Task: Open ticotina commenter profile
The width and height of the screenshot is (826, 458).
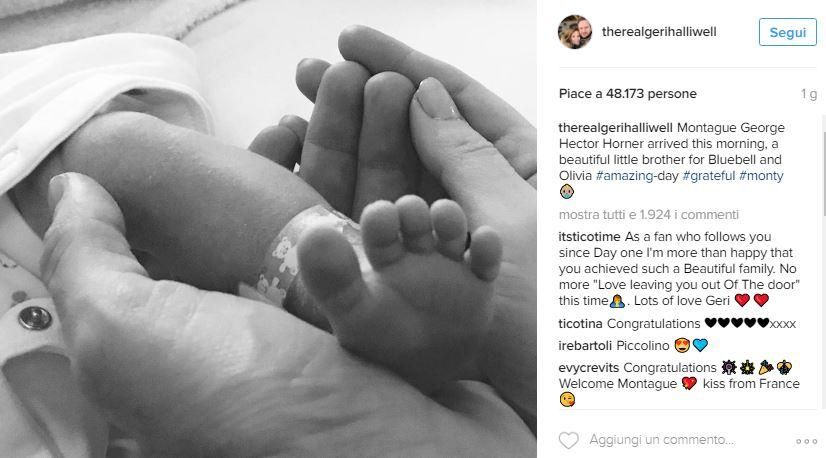Action: [x=581, y=324]
